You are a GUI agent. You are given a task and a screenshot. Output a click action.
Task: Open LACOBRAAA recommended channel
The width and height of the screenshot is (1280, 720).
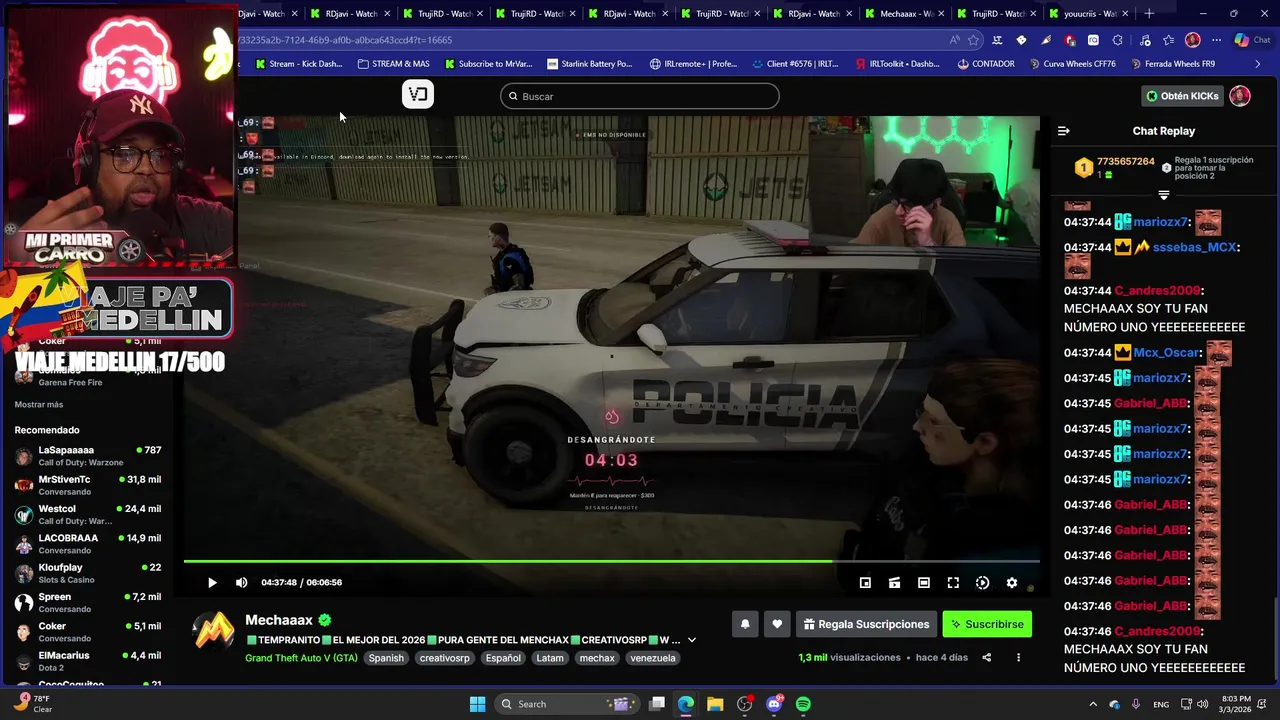tap(88, 544)
